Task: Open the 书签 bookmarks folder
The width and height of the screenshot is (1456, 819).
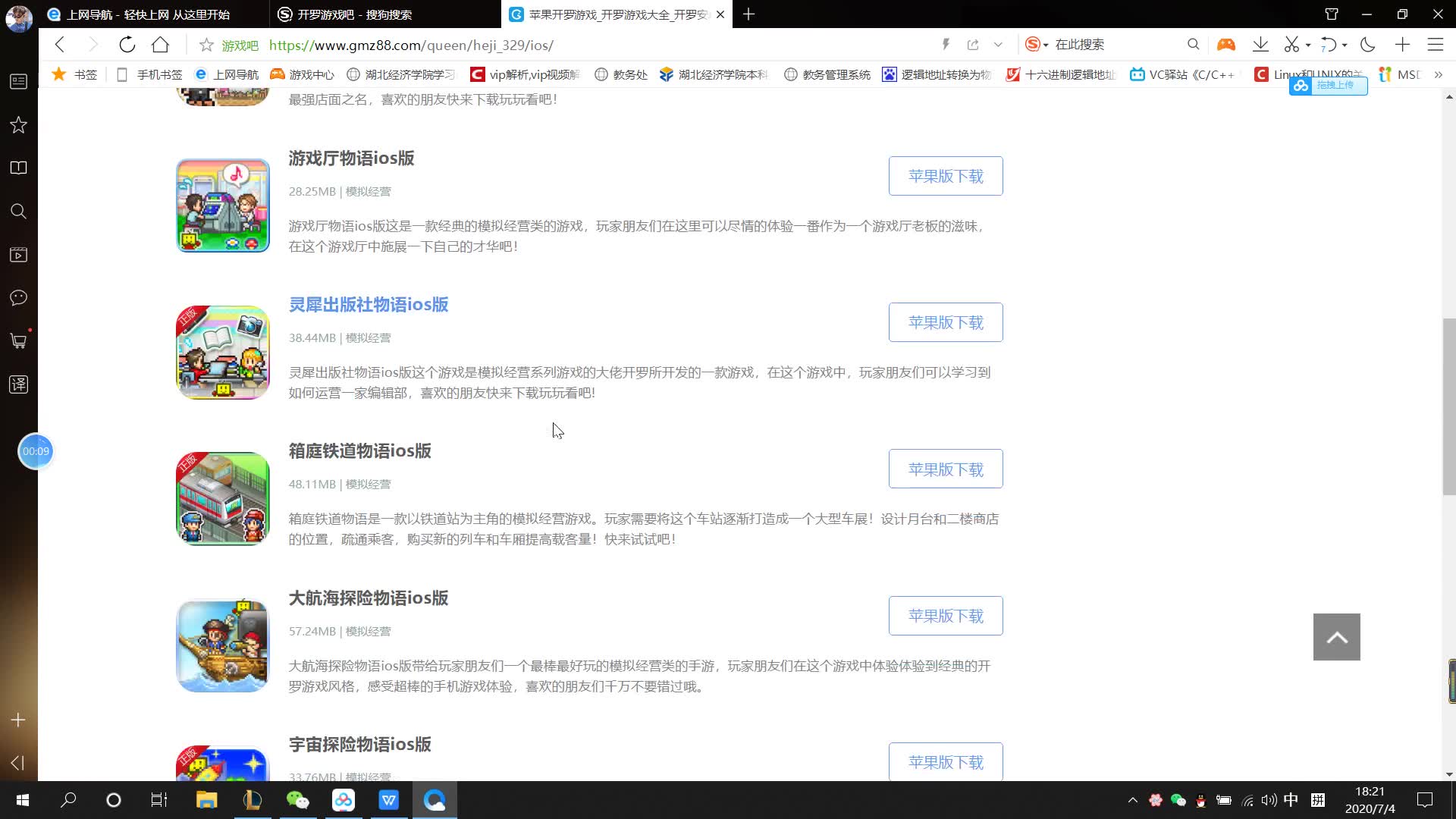Action: pyautogui.click(x=74, y=74)
